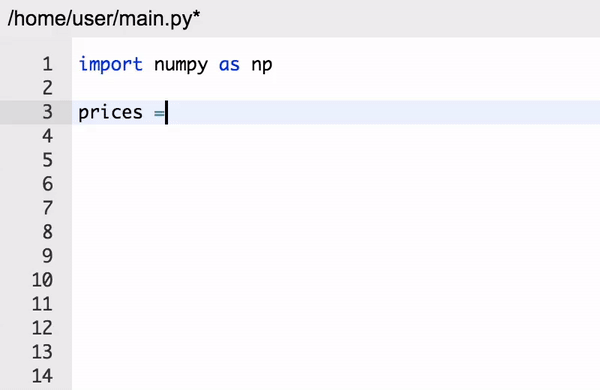The height and width of the screenshot is (390, 600).
Task: Click line number 4 in gutter
Action: [47, 136]
